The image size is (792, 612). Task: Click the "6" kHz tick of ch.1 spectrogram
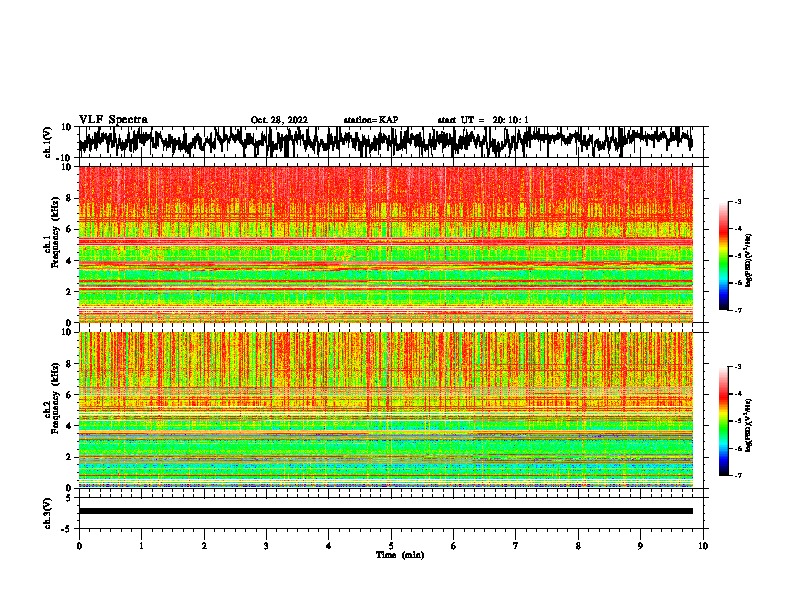[69, 229]
